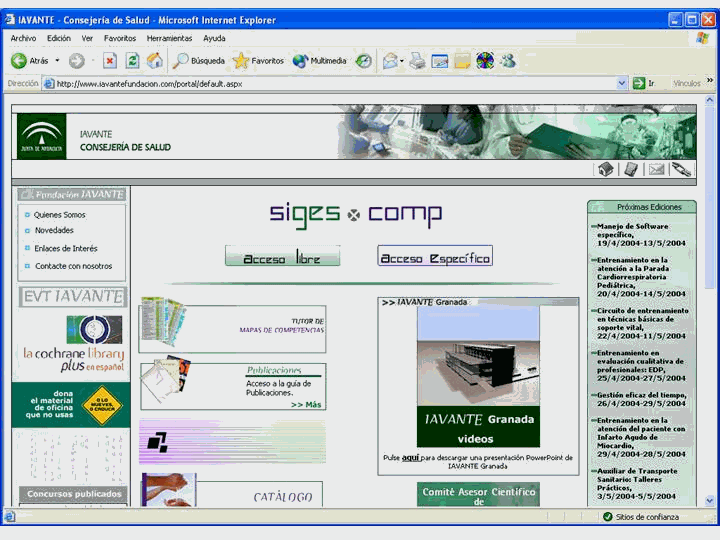
Task: Open the Quienes Somos sidebar link
Action: (x=60, y=215)
